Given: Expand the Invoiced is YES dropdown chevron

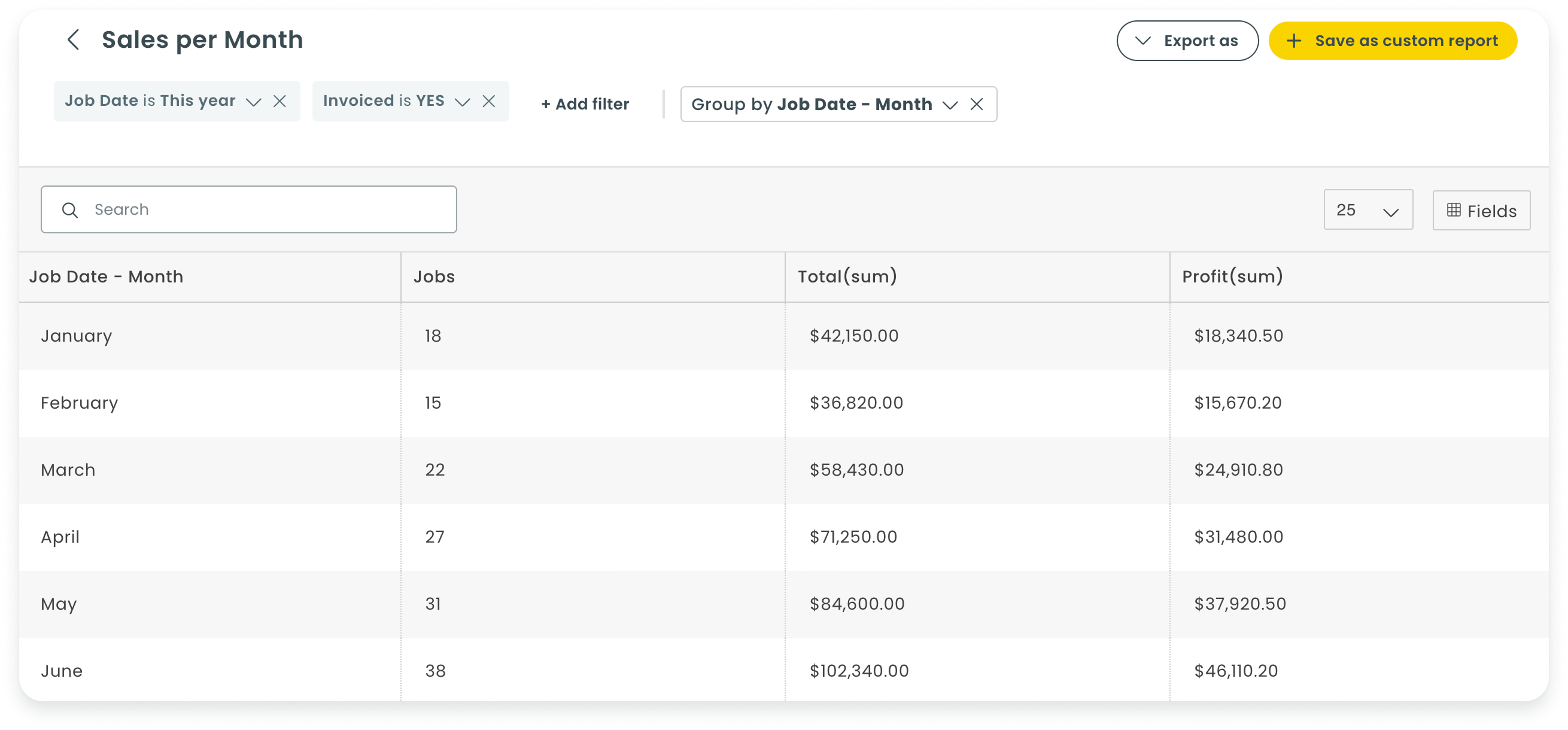Looking at the screenshot, I should tap(463, 102).
